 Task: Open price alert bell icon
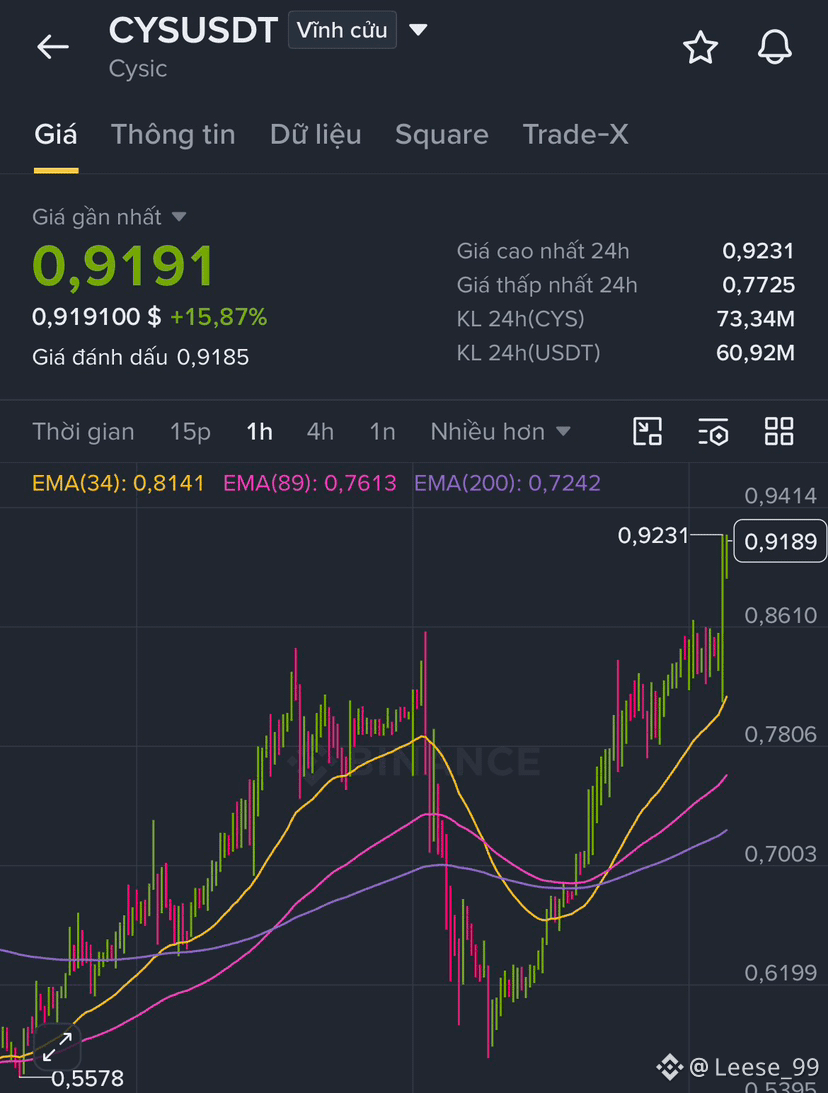pyautogui.click(x=774, y=47)
